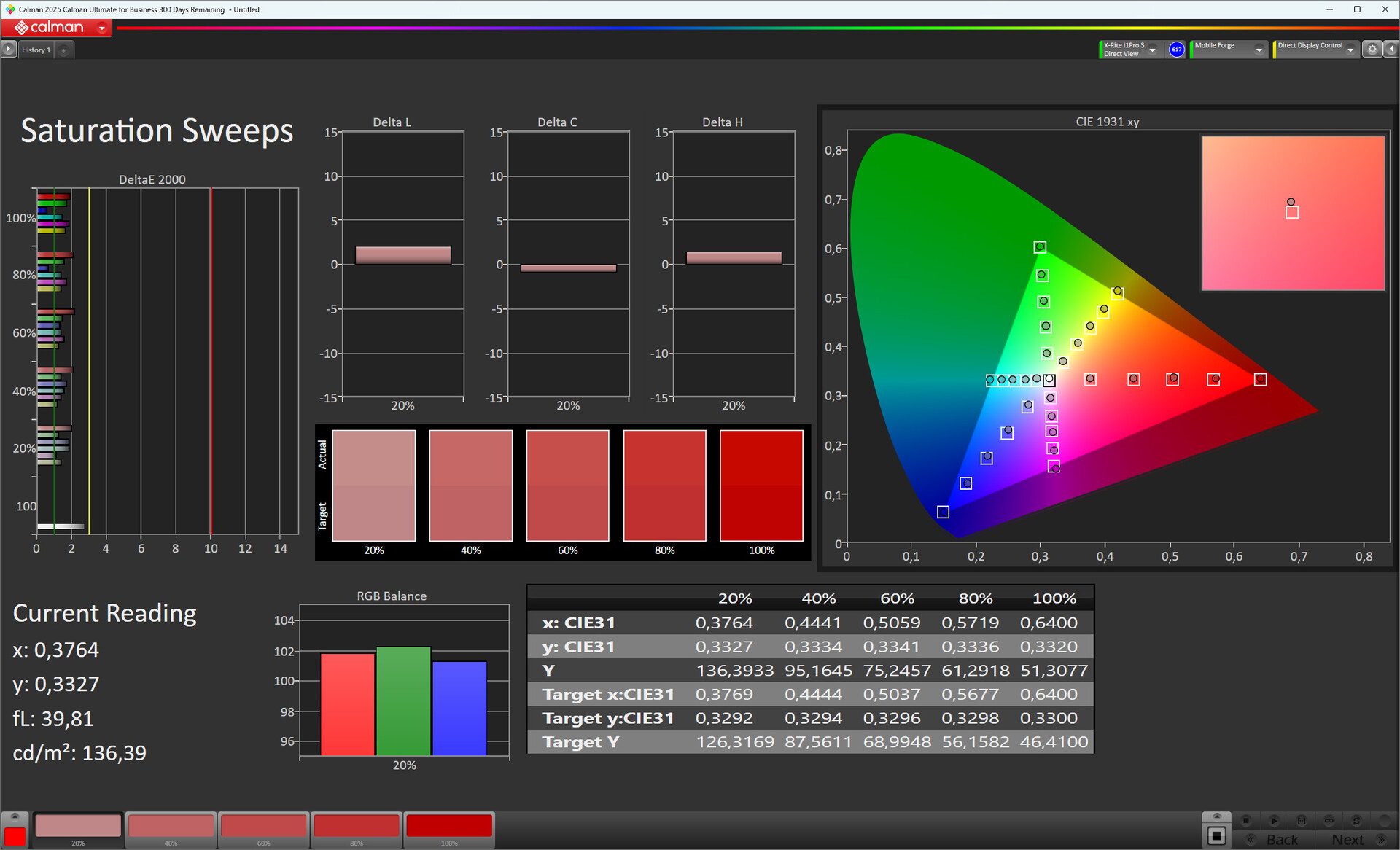Screen dimensions: 1400x850
Task: Collapse the right side panel arrow
Action: (1391, 50)
